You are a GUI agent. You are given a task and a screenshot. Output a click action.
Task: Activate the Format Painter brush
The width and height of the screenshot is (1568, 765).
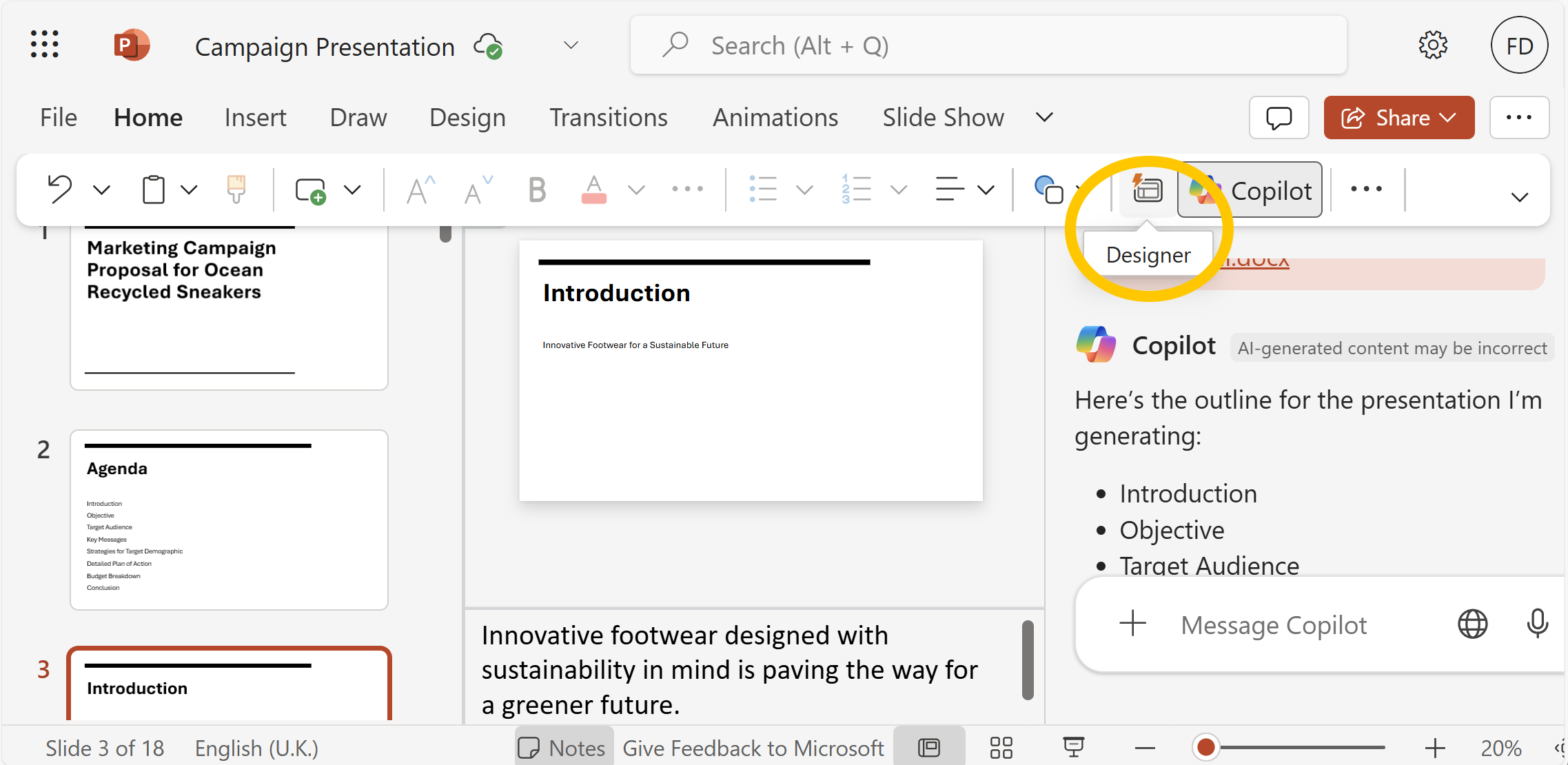(x=236, y=189)
